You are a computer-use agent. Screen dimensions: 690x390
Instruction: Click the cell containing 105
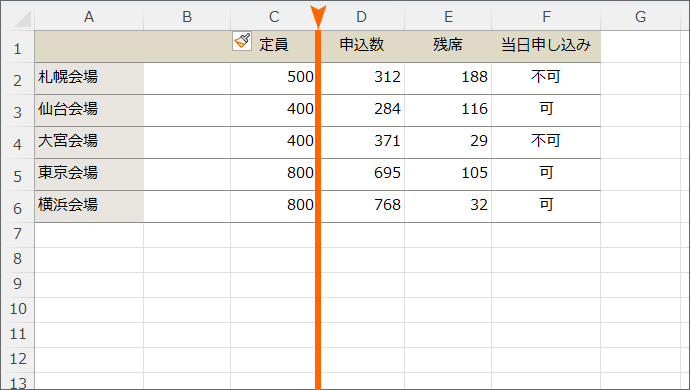(448, 175)
